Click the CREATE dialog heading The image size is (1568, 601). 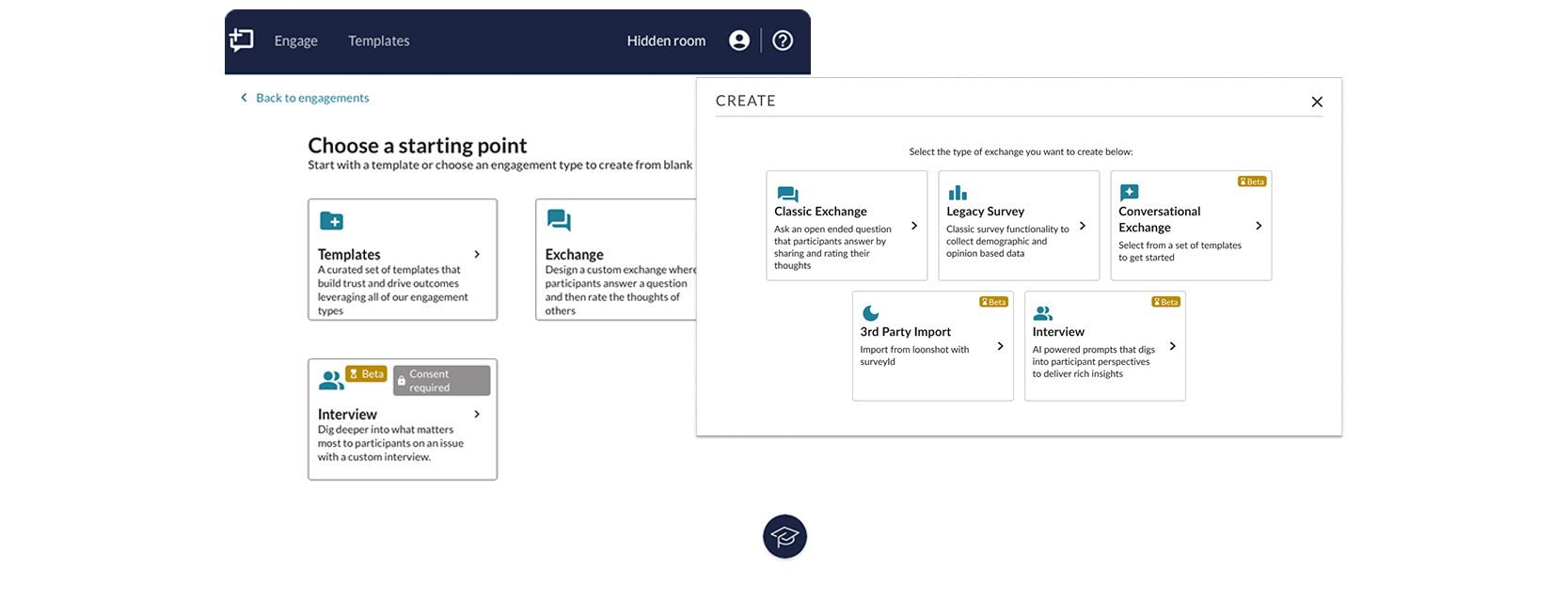point(746,101)
